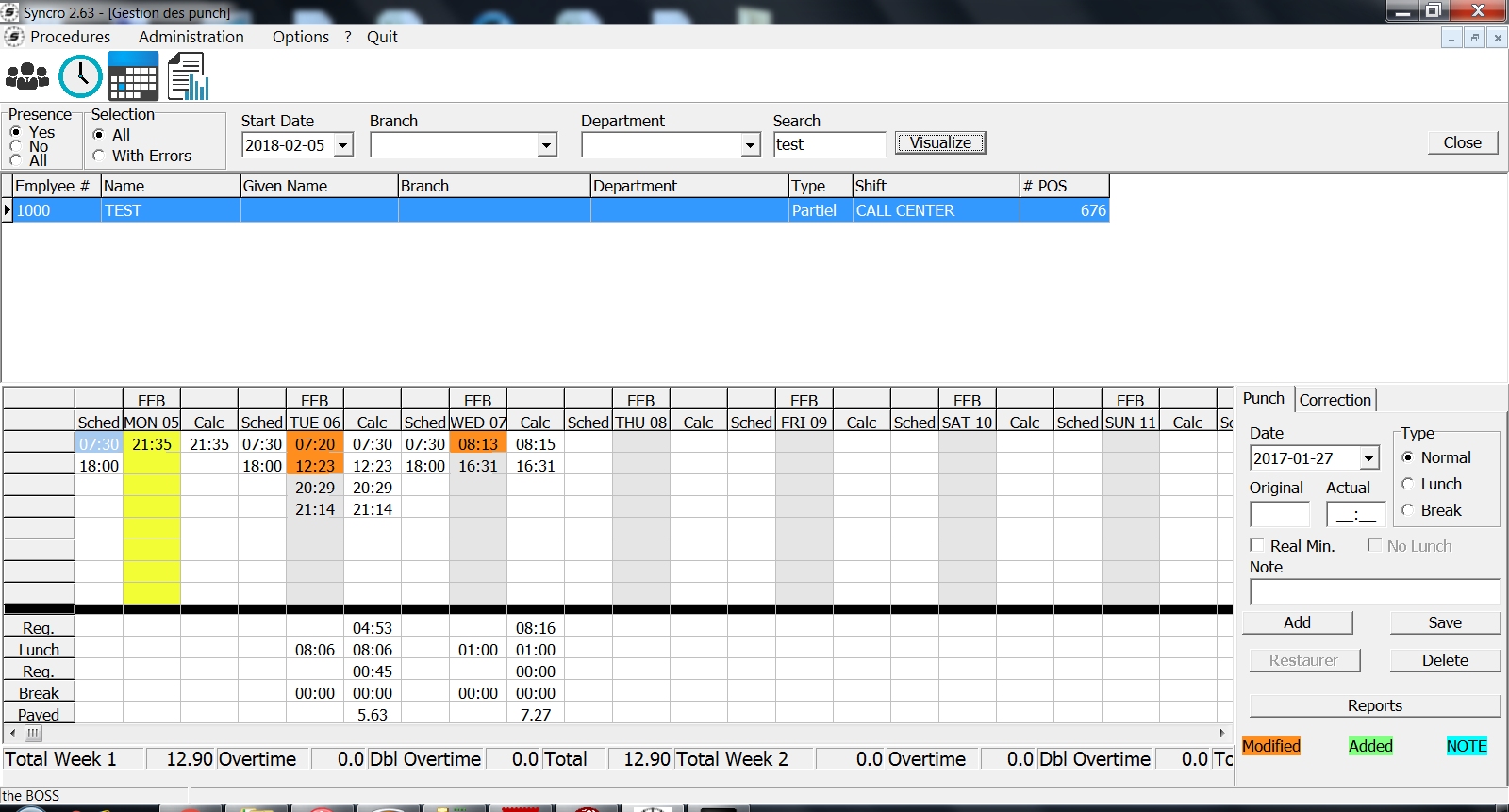Open the Branch dropdown list
1509x812 pixels.
pyautogui.click(x=546, y=145)
